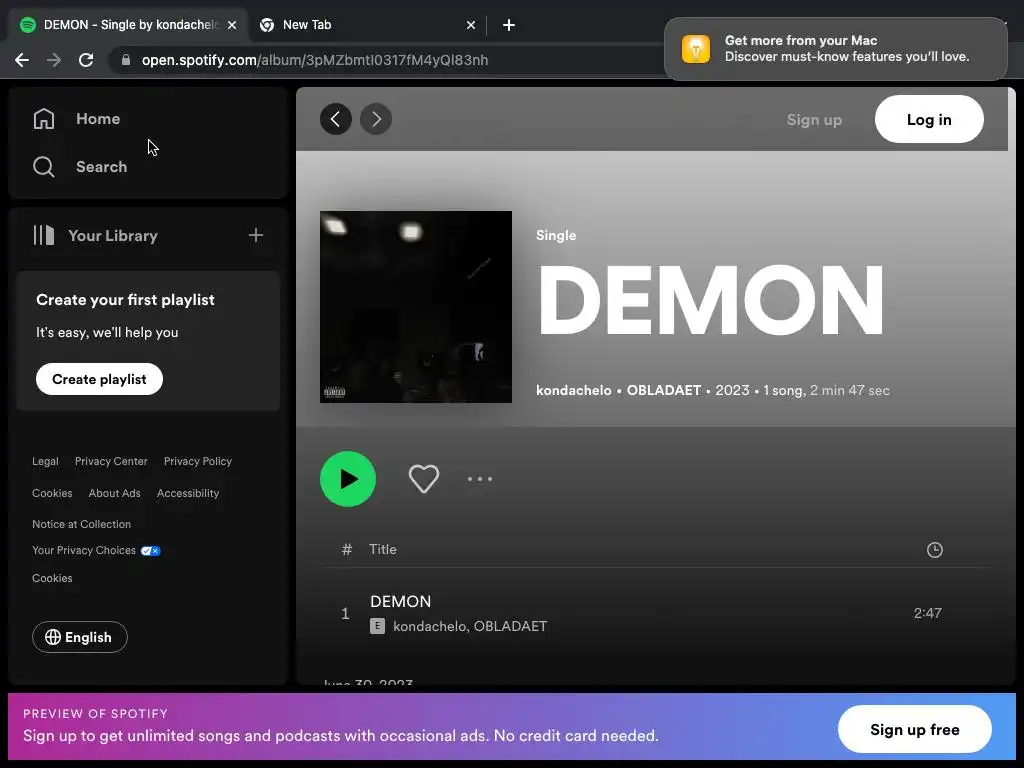The height and width of the screenshot is (768, 1024).
Task: Open artist OBLADAET in the album header
Action: click(664, 391)
